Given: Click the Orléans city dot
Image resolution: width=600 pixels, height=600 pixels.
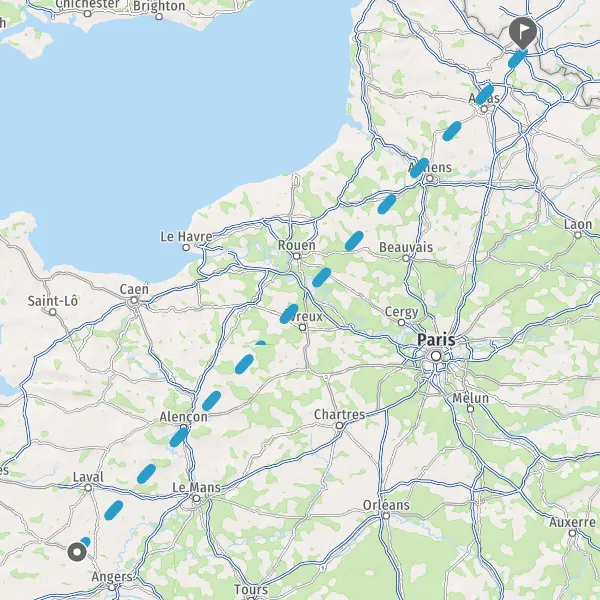Looking at the screenshot, I should (386, 516).
